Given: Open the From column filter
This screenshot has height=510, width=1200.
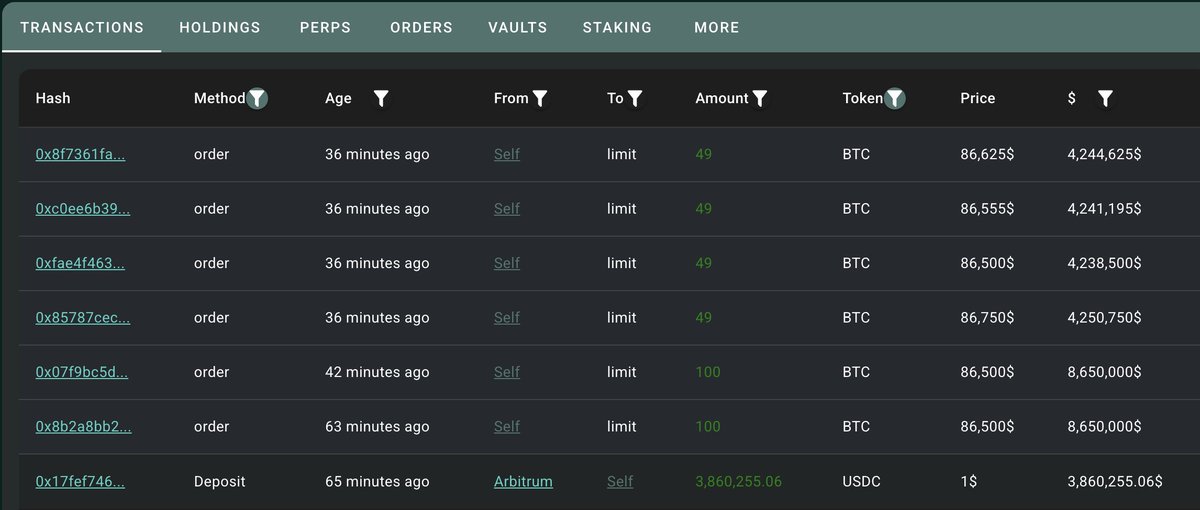Looking at the screenshot, I should pyautogui.click(x=540, y=98).
